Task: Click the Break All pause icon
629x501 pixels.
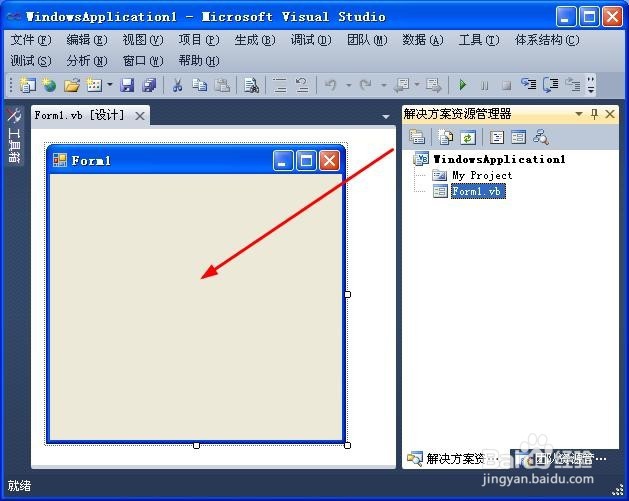Action: pyautogui.click(x=485, y=85)
